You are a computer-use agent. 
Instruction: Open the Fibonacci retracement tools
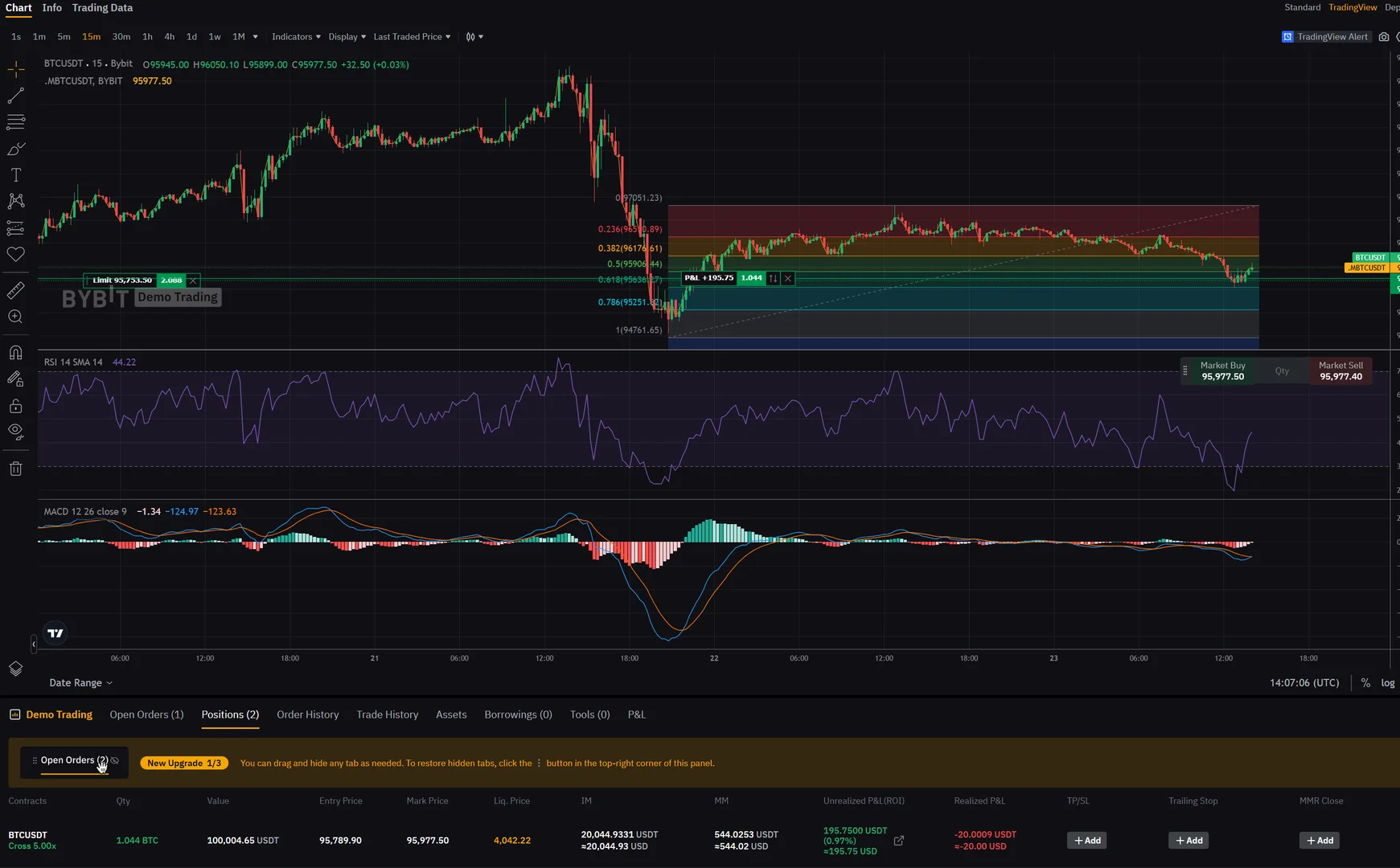[15, 122]
